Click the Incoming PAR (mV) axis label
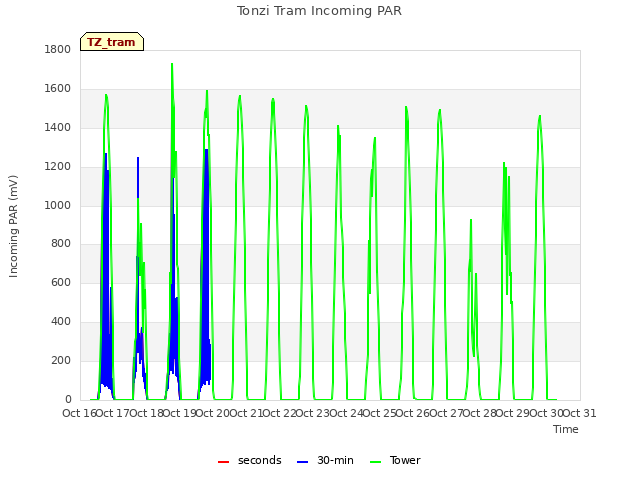The image size is (640, 480). pos(13,227)
